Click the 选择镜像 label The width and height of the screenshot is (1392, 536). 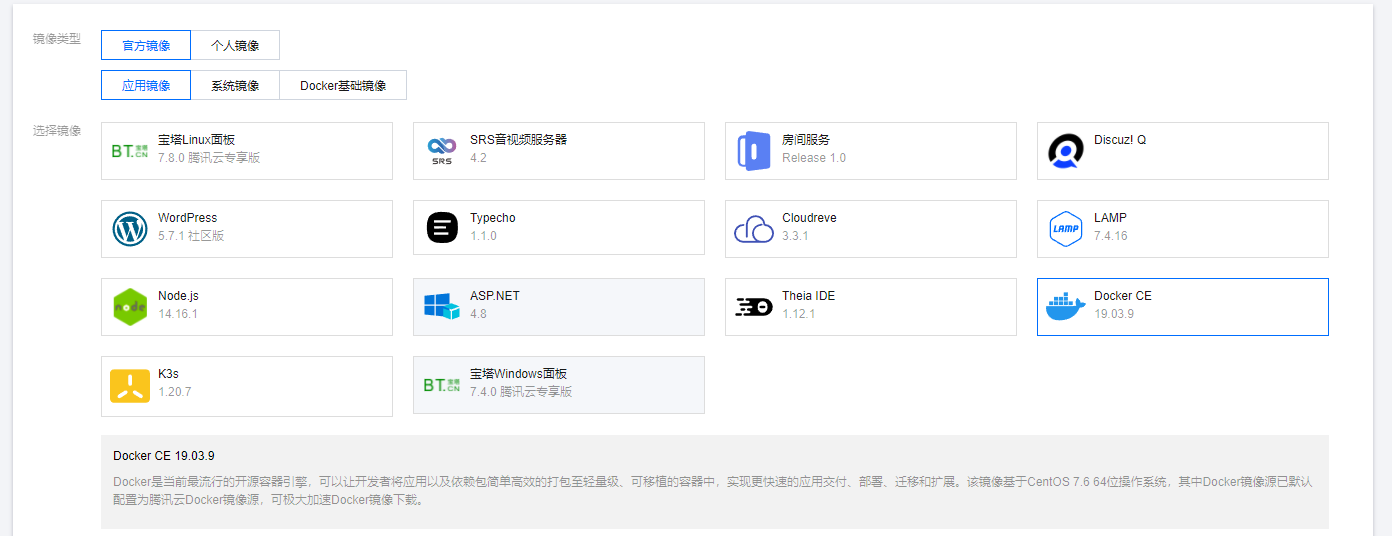tap(57, 131)
